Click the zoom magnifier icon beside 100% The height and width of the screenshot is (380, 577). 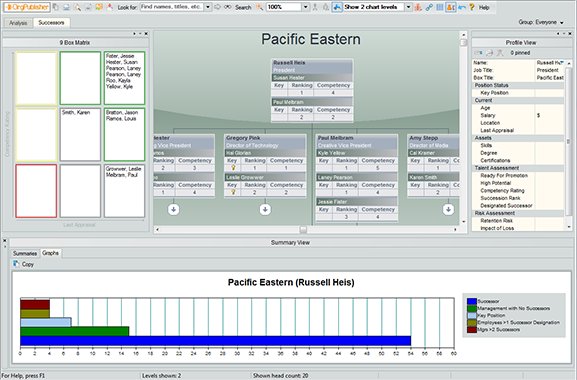(260, 7)
